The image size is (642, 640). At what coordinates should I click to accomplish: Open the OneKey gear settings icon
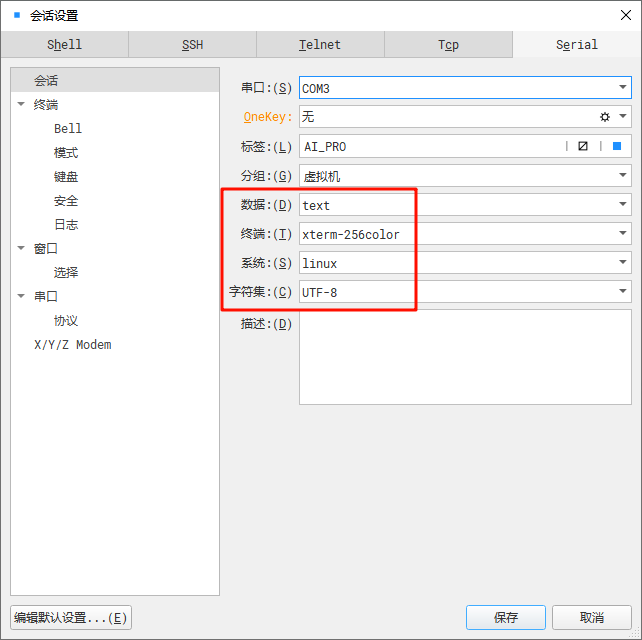pyautogui.click(x=604, y=117)
